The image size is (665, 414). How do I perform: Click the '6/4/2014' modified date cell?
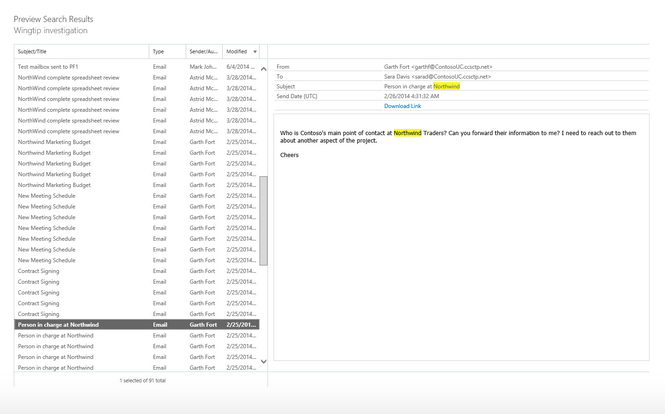(240, 67)
